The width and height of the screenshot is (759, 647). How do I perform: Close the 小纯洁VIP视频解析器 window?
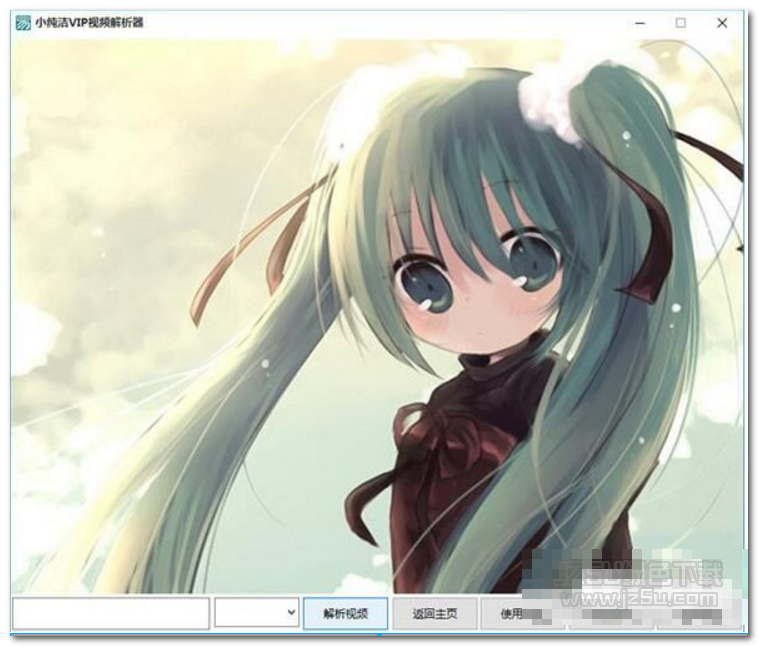pyautogui.click(x=722, y=23)
